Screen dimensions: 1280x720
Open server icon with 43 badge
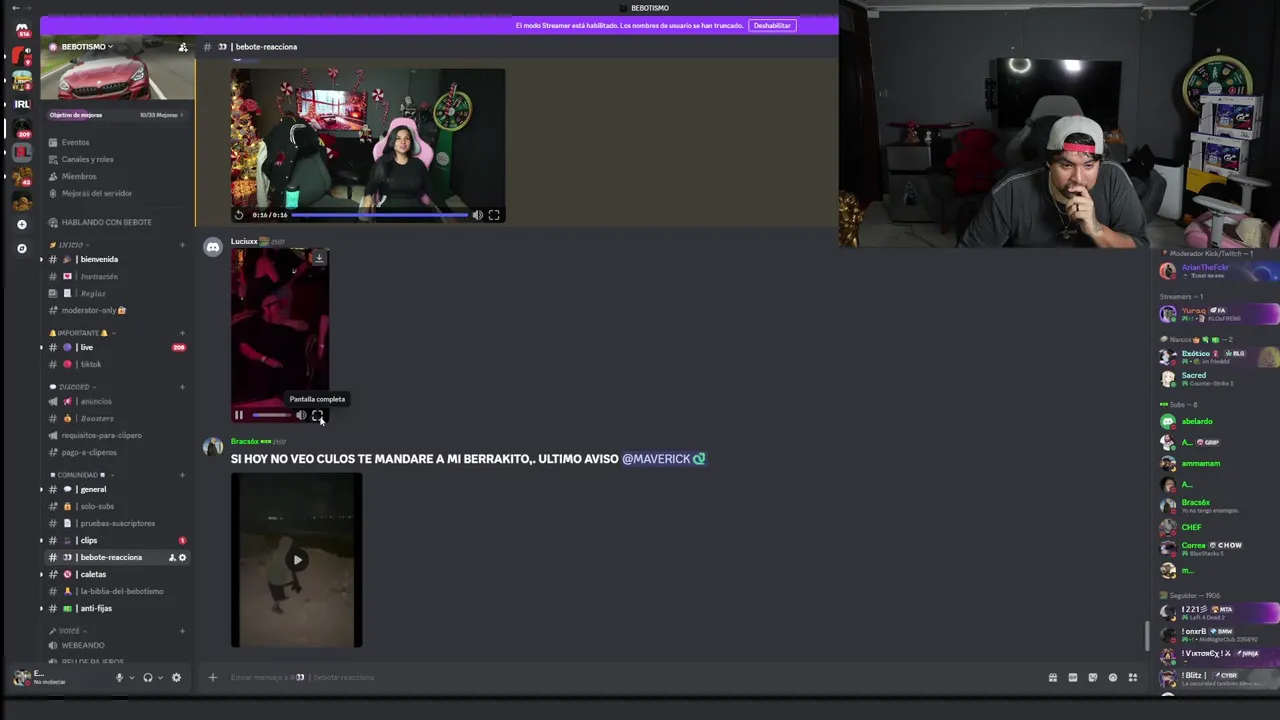(21, 177)
